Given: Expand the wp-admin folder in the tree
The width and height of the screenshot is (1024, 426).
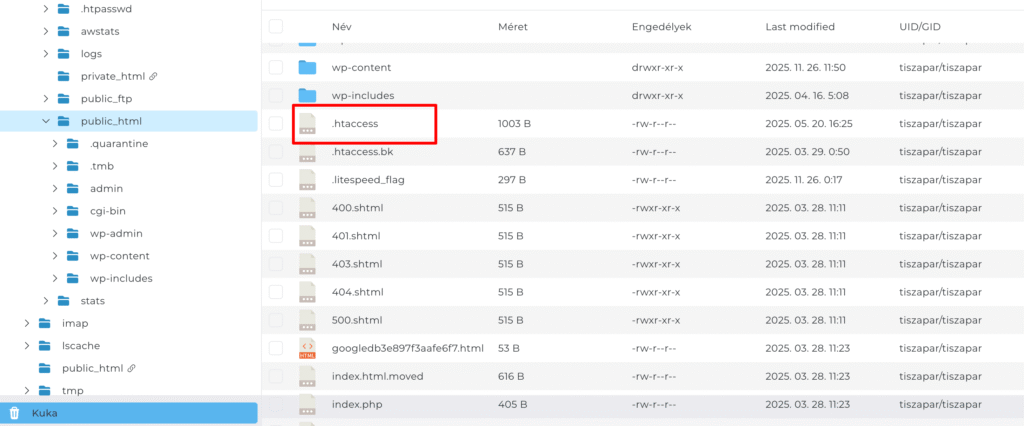Looking at the screenshot, I should tap(55, 233).
